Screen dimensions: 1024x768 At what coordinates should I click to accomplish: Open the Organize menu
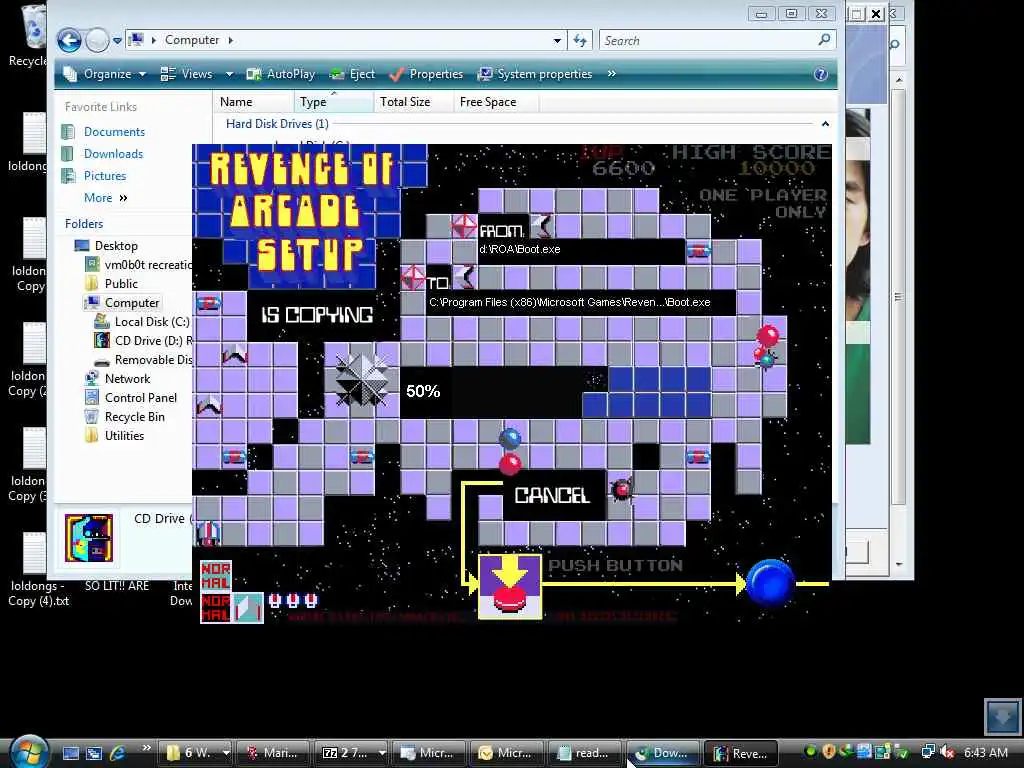pyautogui.click(x=105, y=74)
